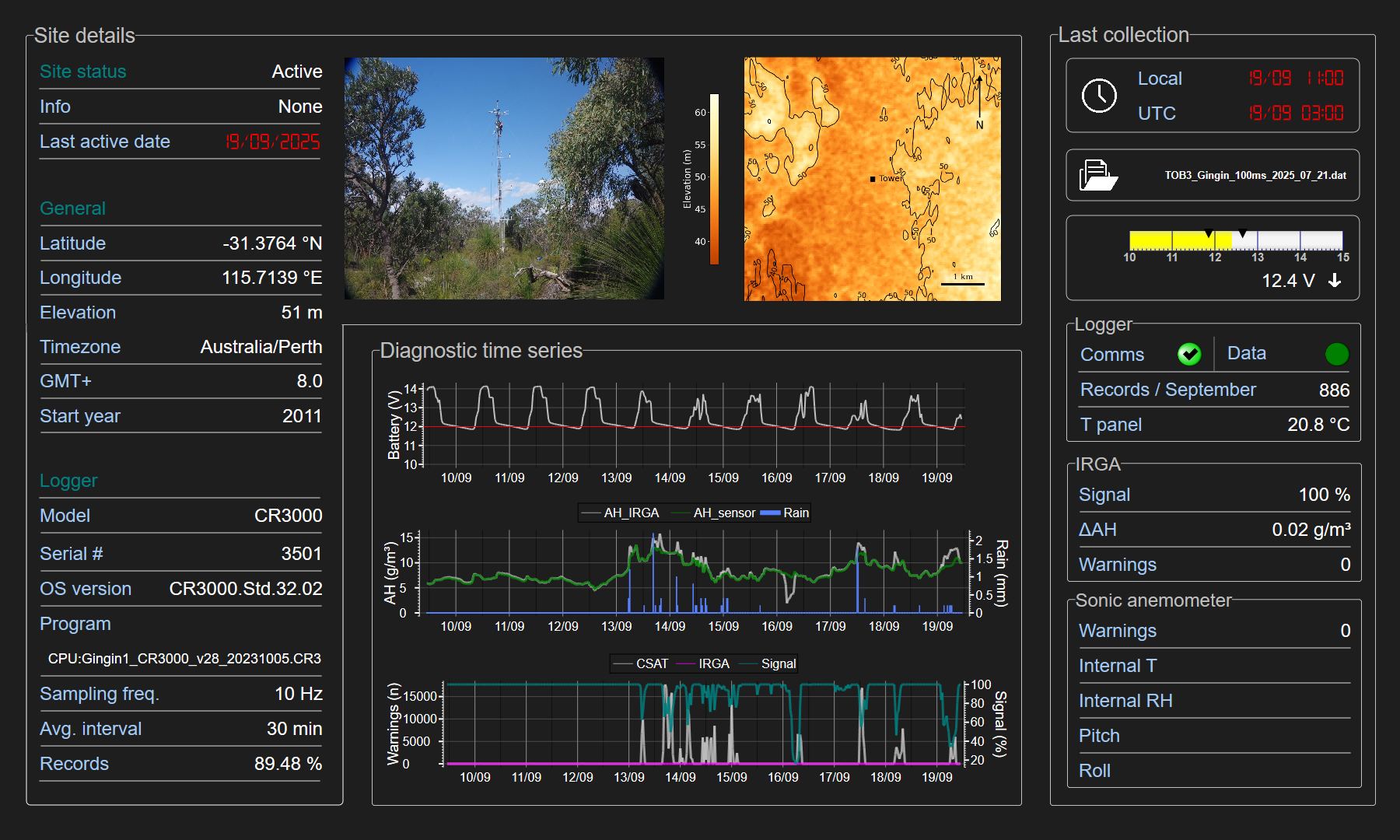
Task: Click the IRGA Signal value 100 %
Action: click(1325, 495)
